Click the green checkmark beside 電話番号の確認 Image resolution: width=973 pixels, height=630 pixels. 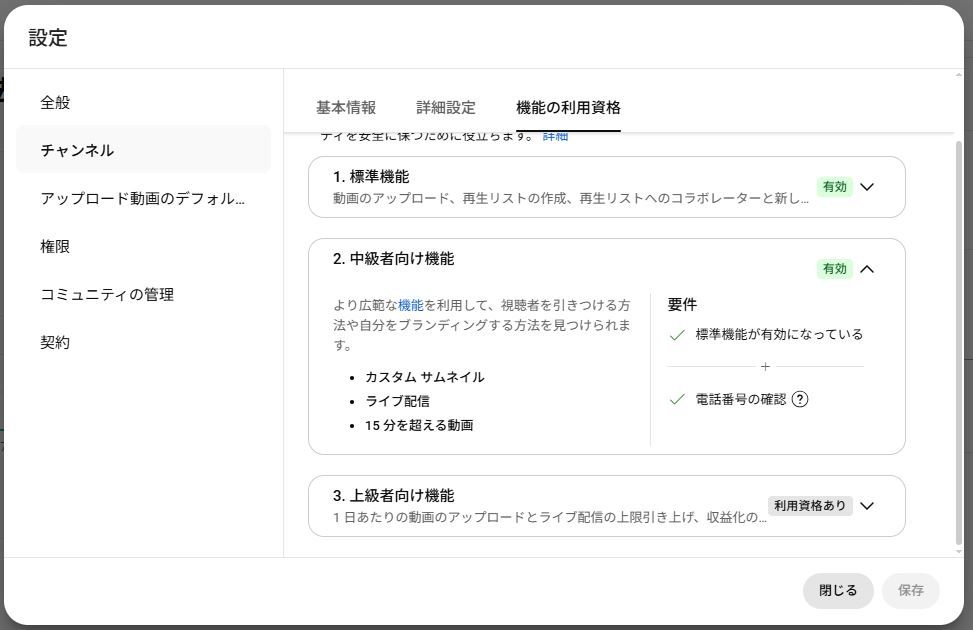coord(677,399)
